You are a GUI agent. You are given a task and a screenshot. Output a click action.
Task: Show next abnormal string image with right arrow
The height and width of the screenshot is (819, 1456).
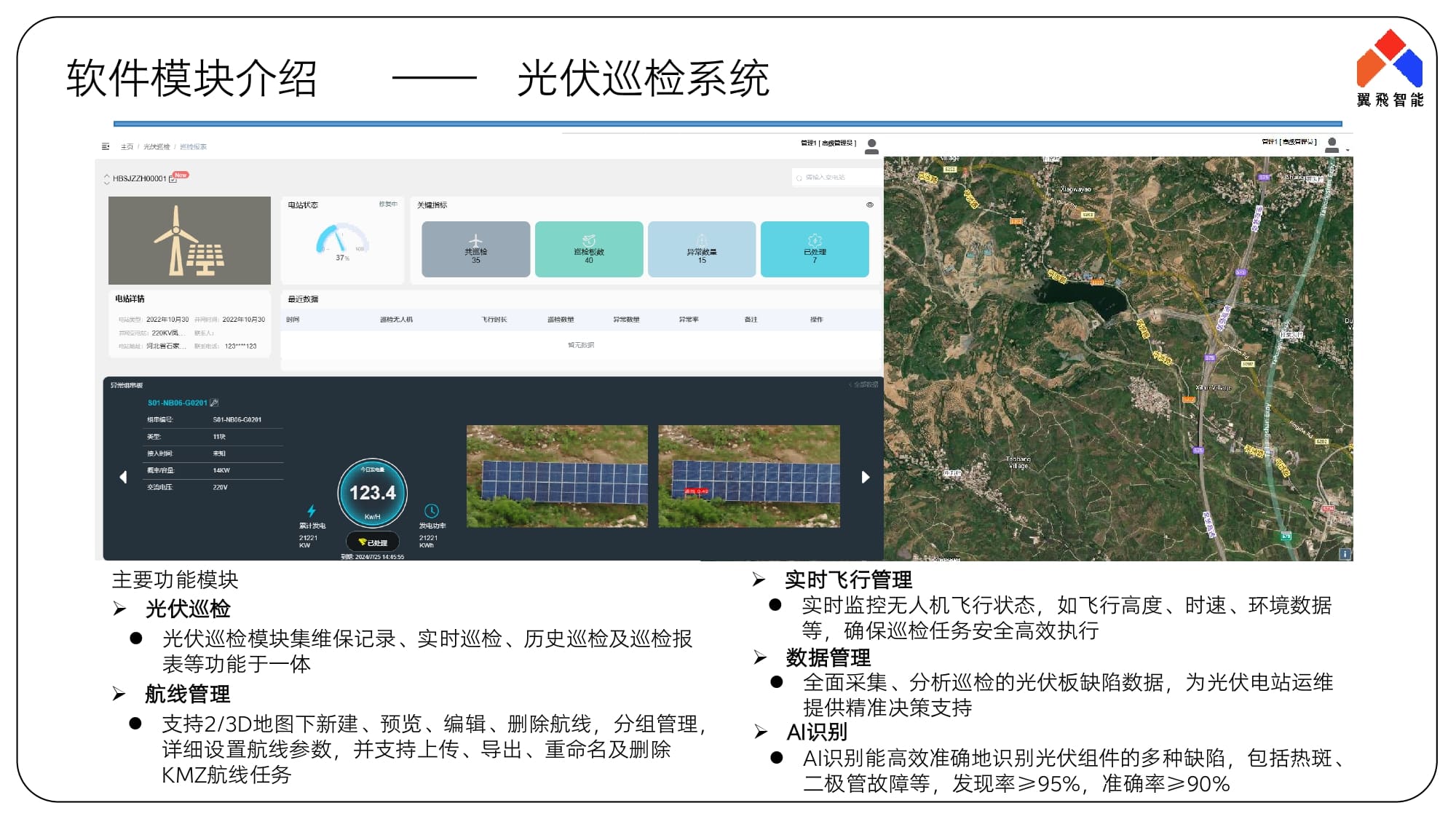(865, 477)
